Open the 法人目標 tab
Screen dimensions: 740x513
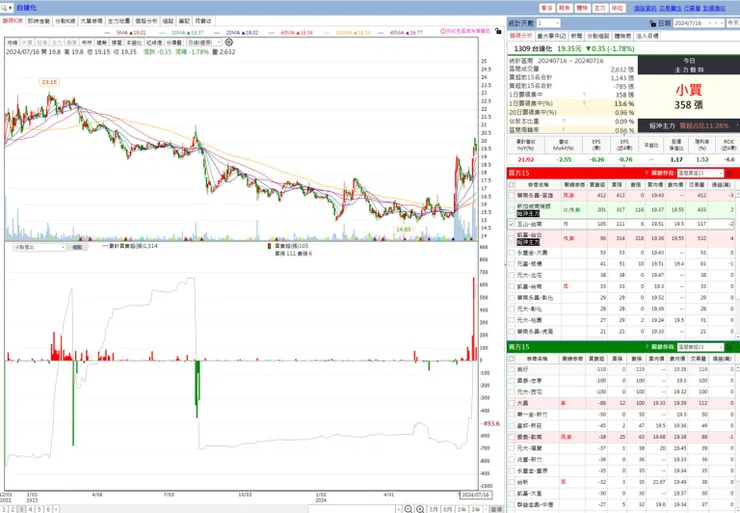coord(648,36)
